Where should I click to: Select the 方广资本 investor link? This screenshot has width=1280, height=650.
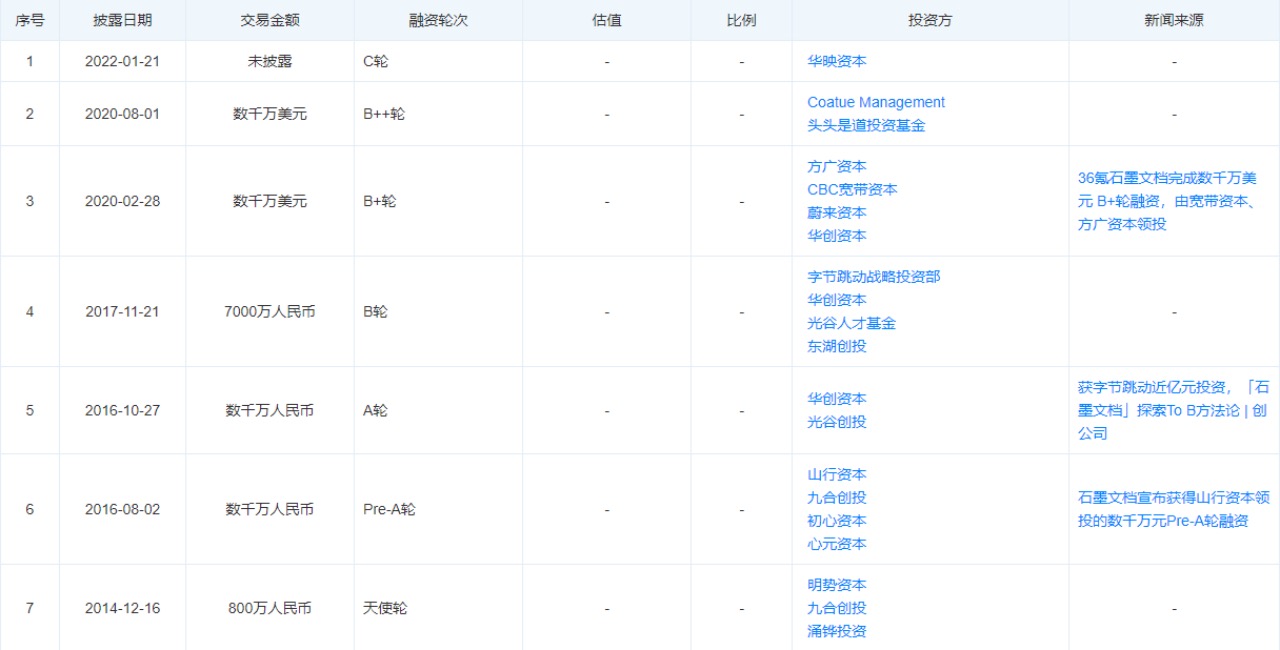[837, 166]
